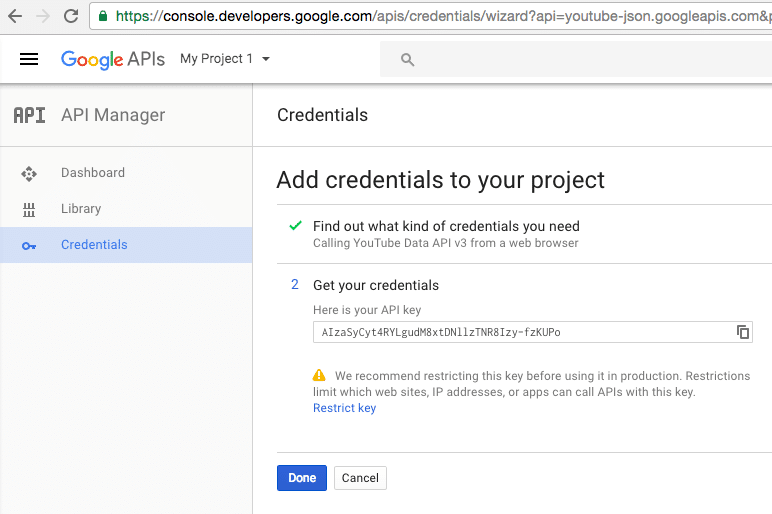Select Credentials in the sidebar

tap(126, 245)
